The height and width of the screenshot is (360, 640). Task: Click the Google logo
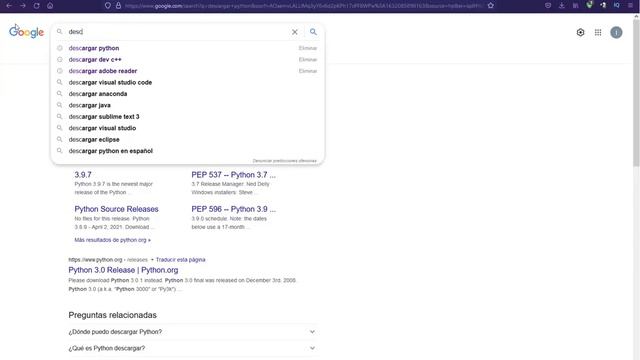coord(27,31)
